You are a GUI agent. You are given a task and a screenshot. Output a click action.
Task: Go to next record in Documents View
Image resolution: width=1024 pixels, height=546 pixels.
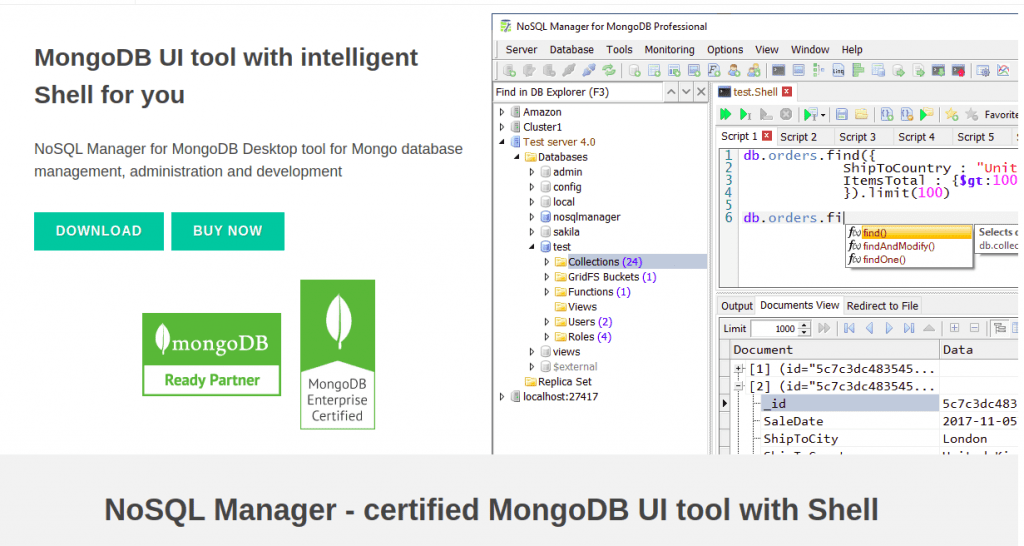click(889, 329)
